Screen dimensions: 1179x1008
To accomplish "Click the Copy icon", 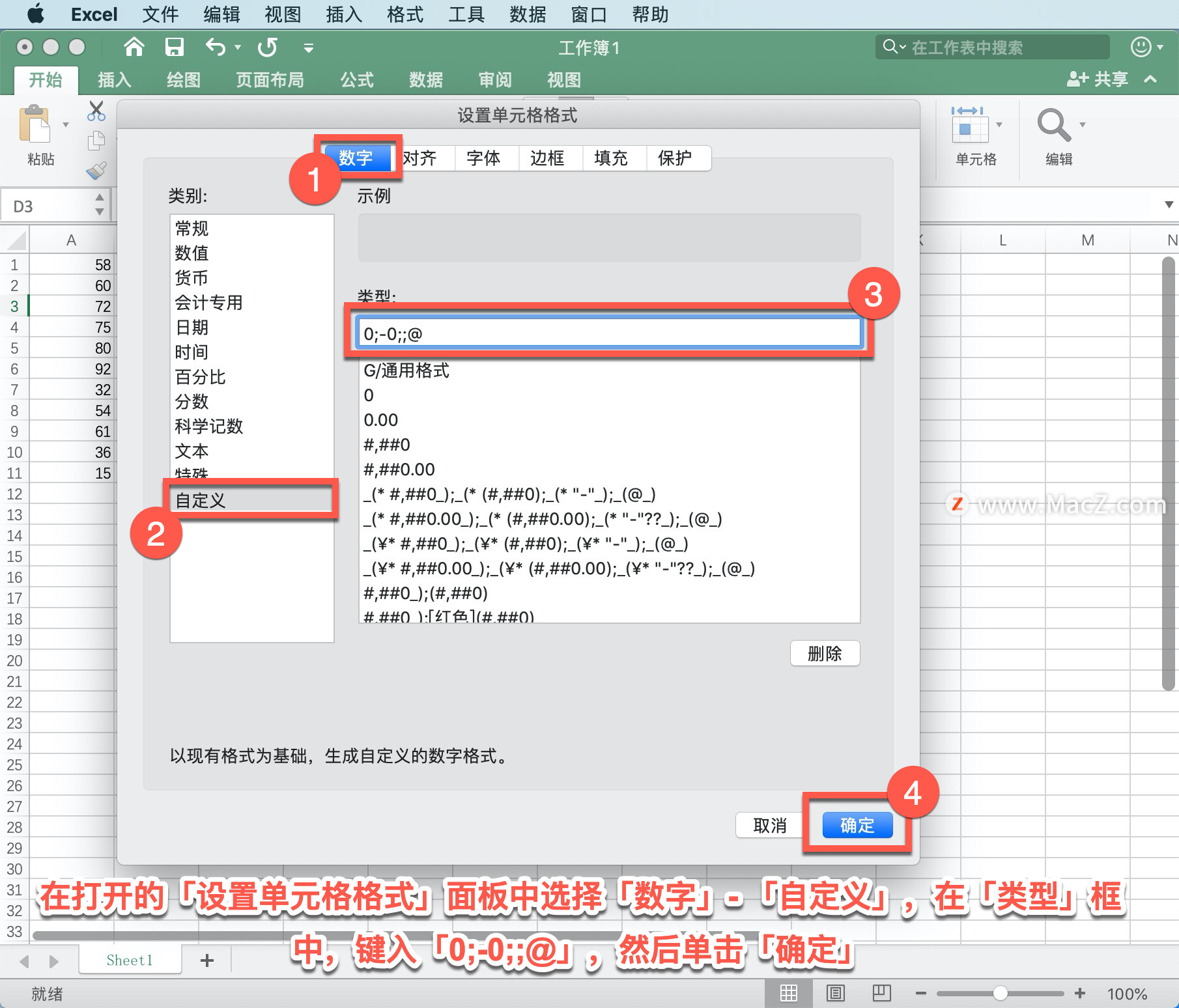I will tap(96, 140).
